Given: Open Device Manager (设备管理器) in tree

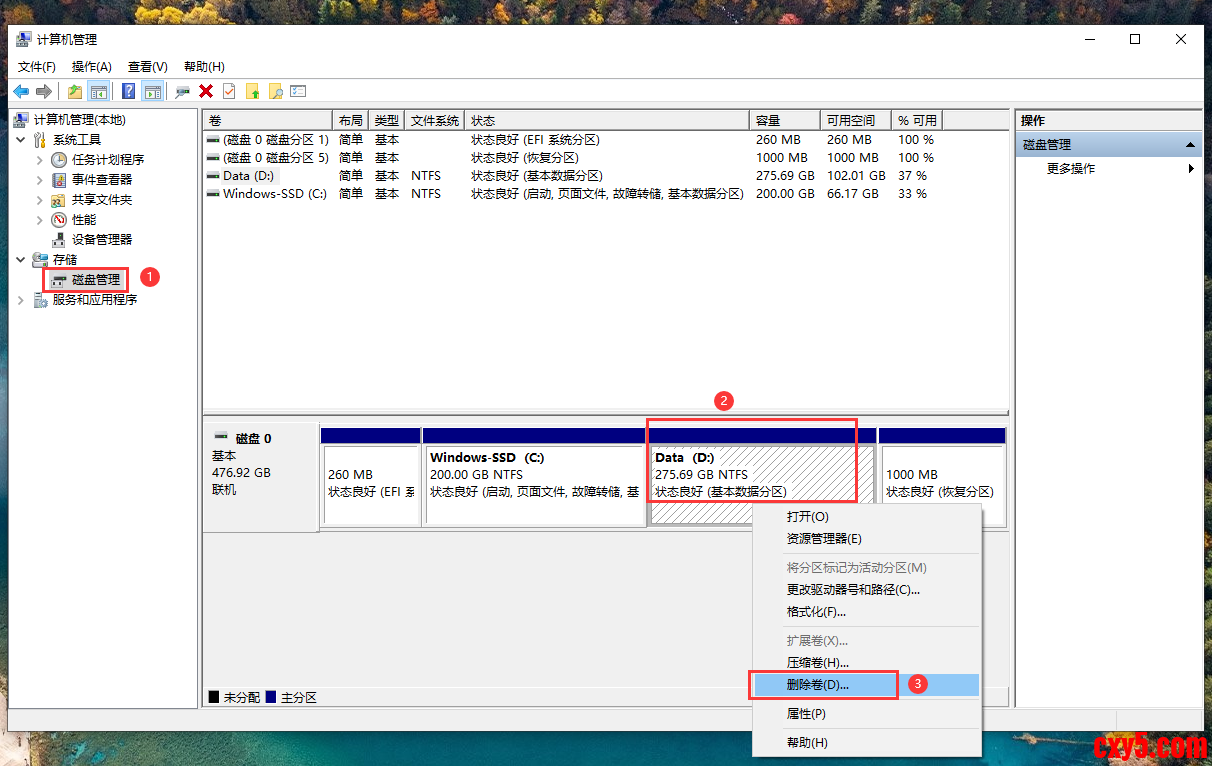Looking at the screenshot, I should pyautogui.click(x=101, y=240).
